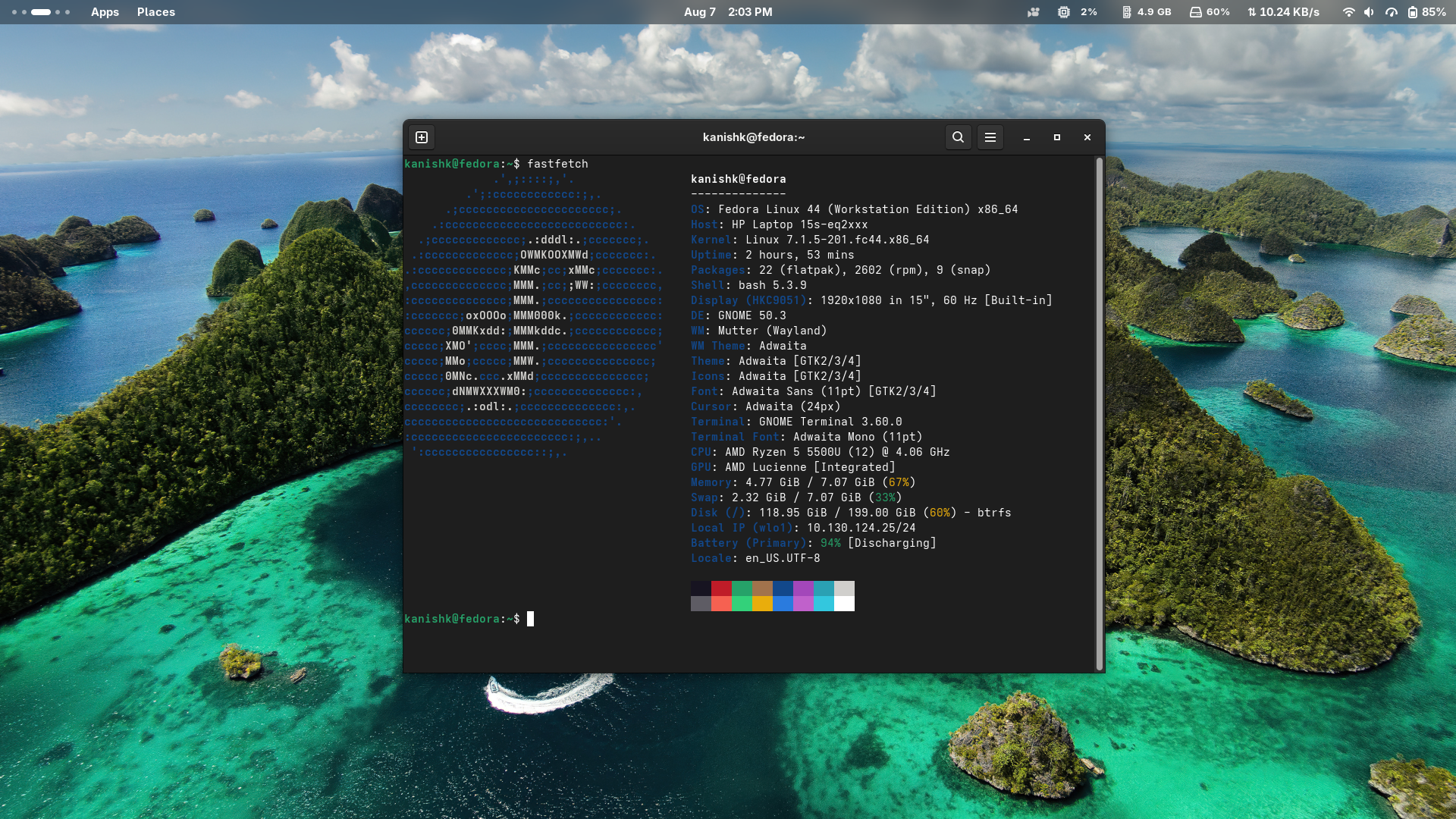Click the Host line HP Laptop 15s-eq2xxx
The width and height of the screenshot is (1456, 819).
(780, 224)
